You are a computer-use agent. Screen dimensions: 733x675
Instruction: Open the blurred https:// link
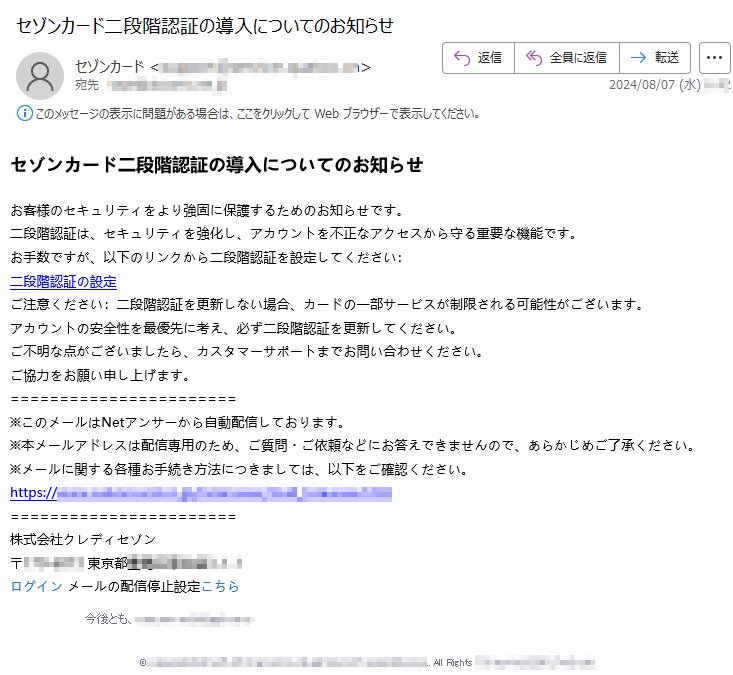[x=201, y=493]
